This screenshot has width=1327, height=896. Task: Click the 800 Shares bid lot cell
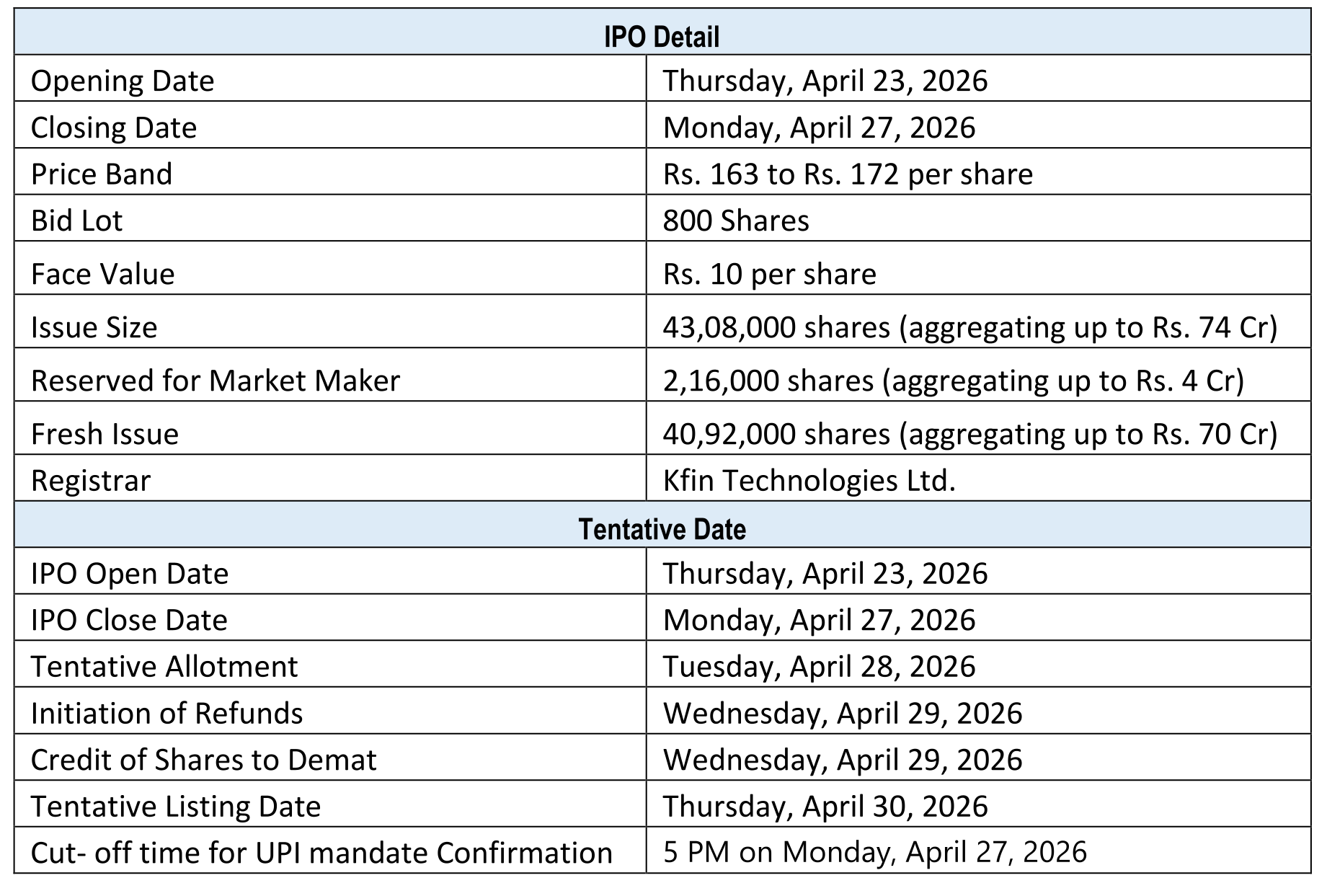pos(736,220)
